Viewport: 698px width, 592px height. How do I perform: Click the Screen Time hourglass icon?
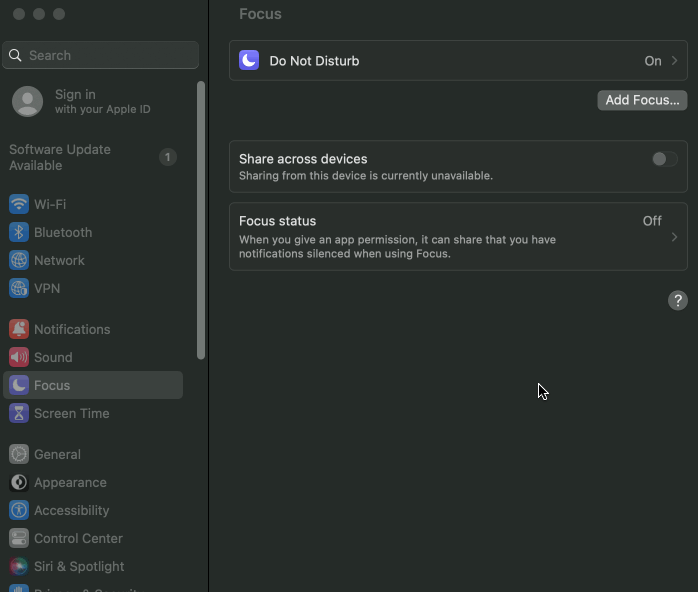(x=19, y=414)
